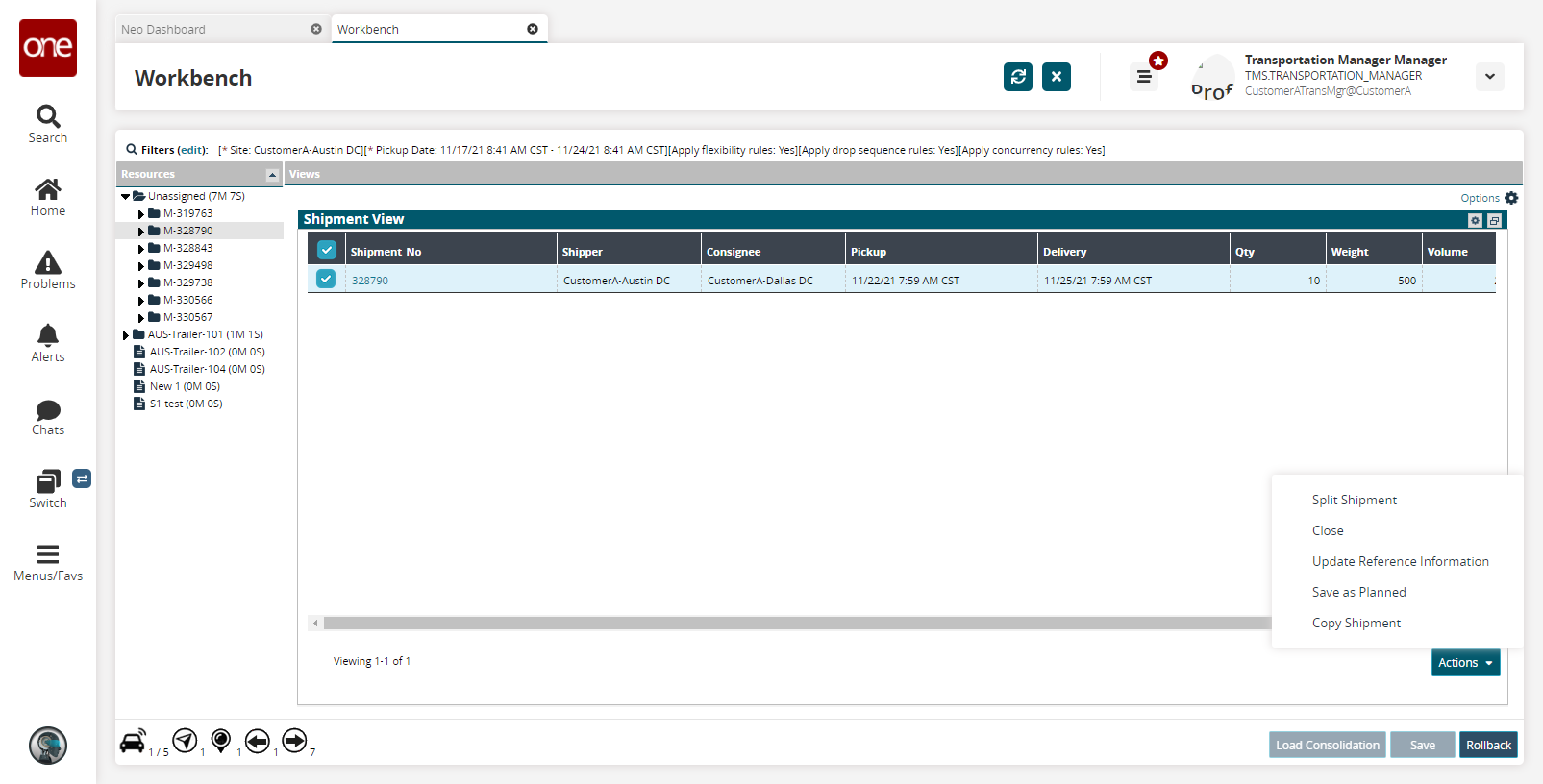Refresh the Workbench page
This screenshot has width=1543, height=784.
(1018, 77)
